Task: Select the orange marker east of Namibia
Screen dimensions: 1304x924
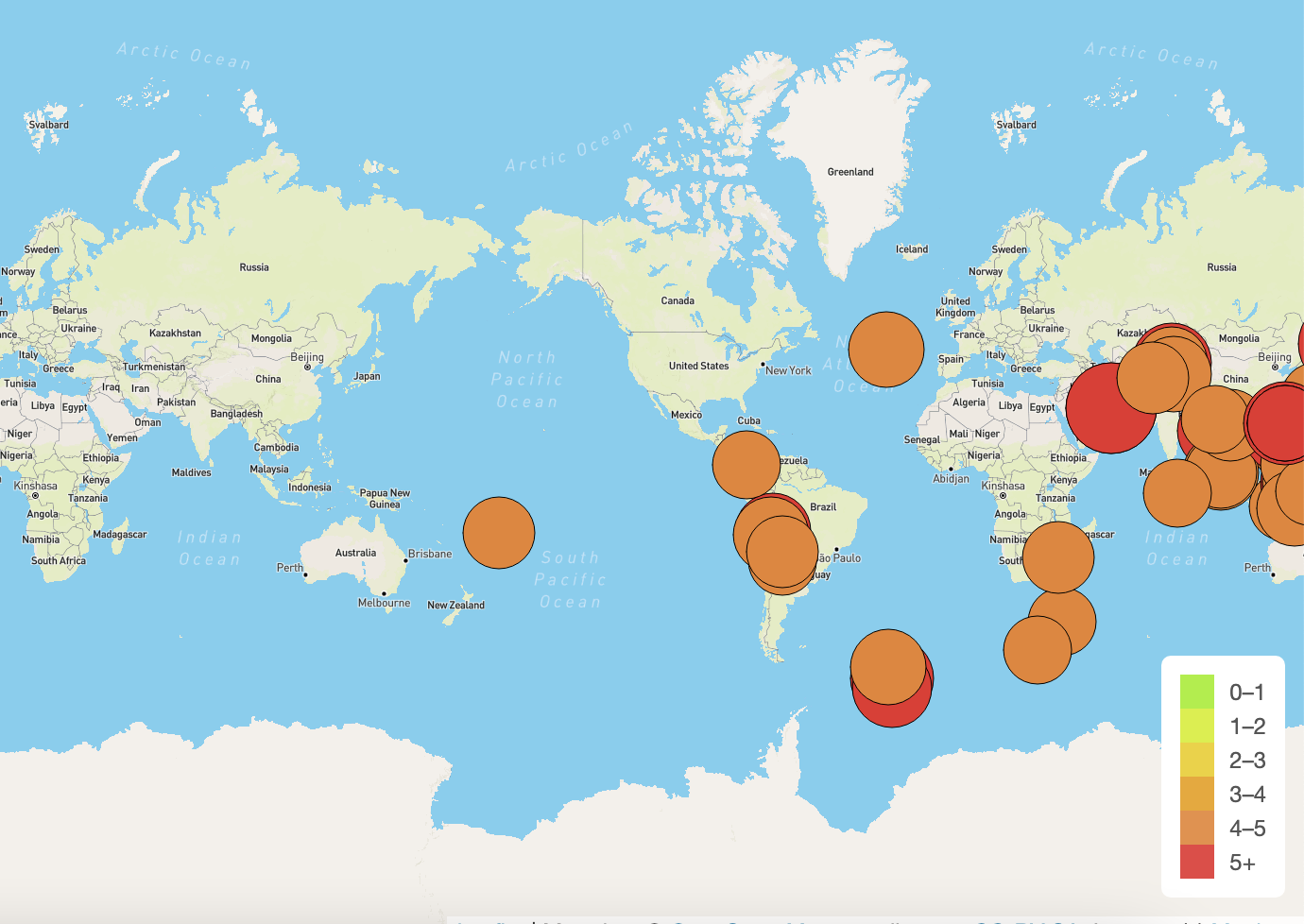Action: 1058,557
